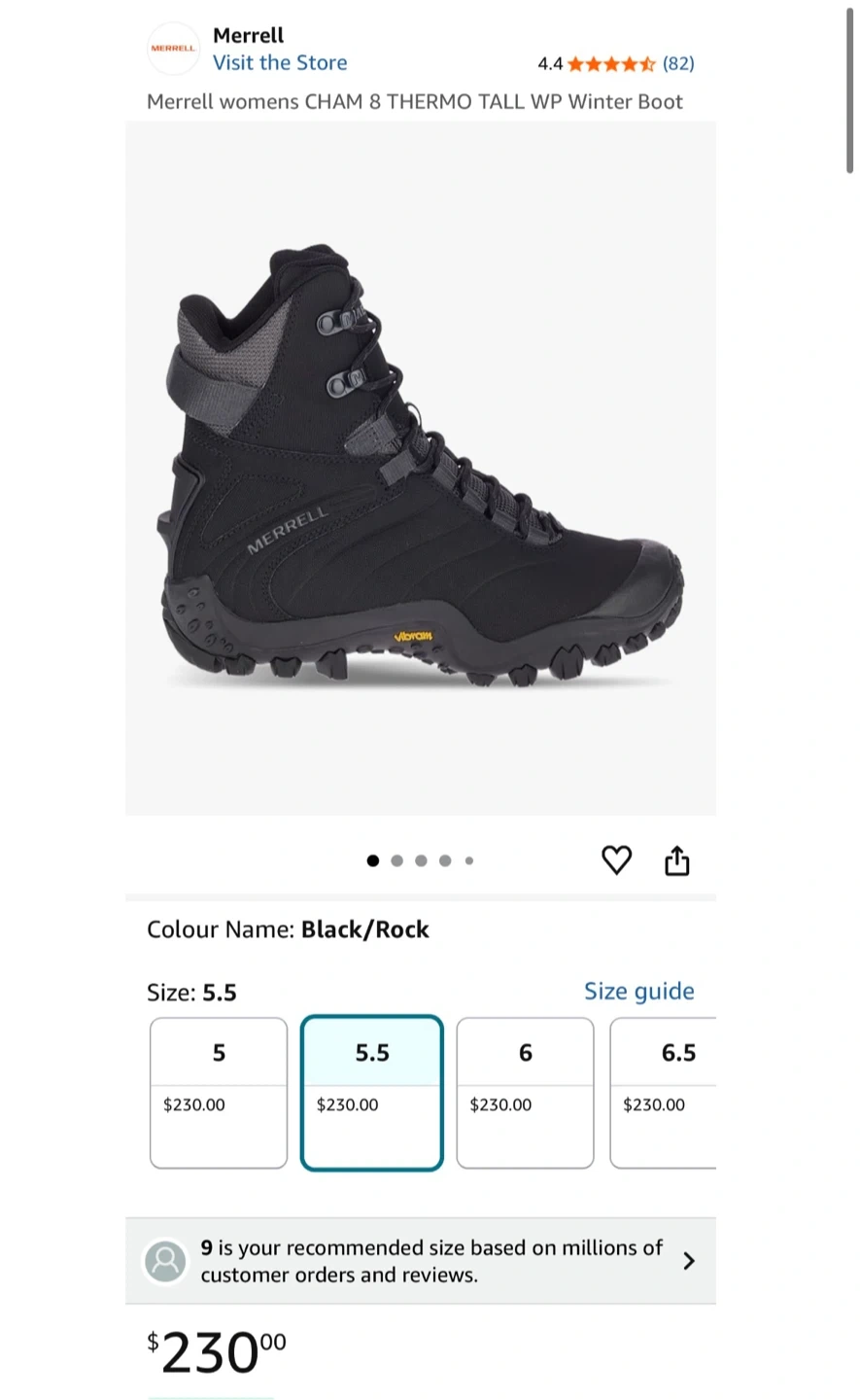This screenshot has width=860, height=1400.
Task: Select size 5.5 option
Action: click(372, 1092)
